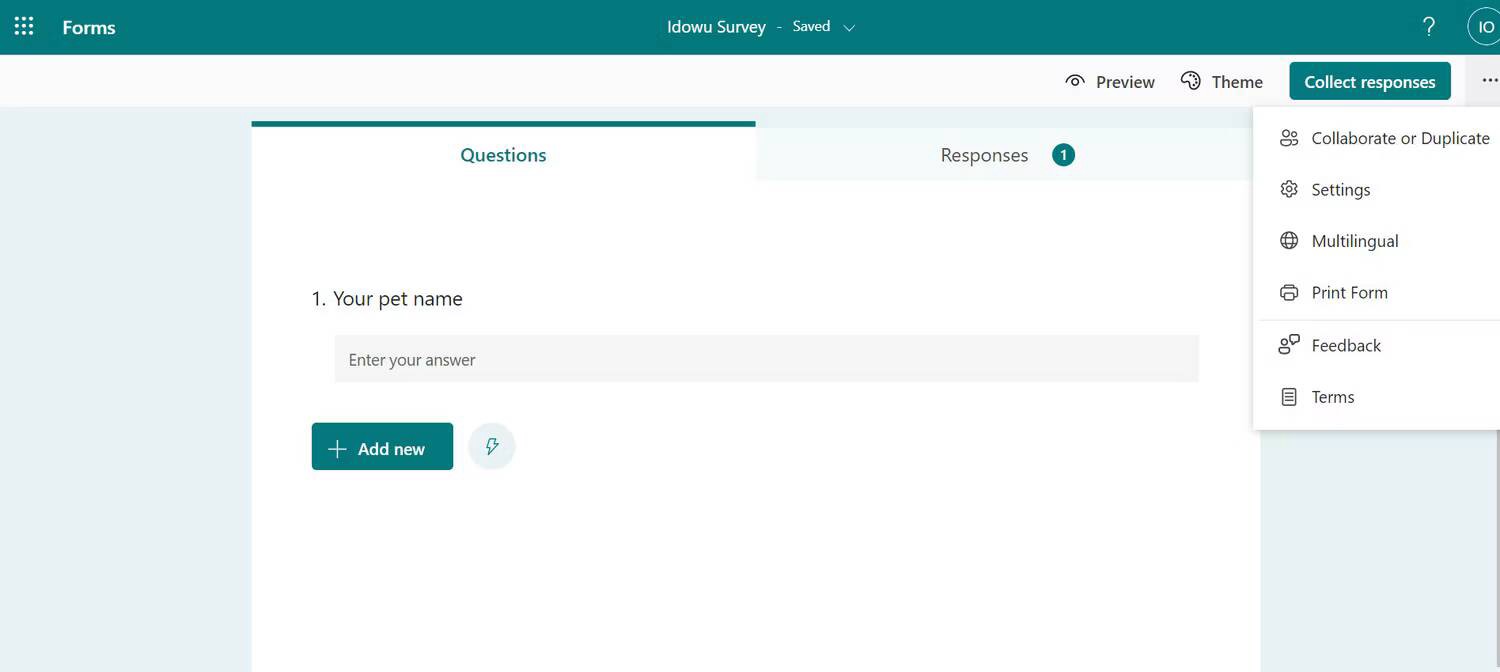Select the Questions tab
The width and height of the screenshot is (1500, 672).
(503, 155)
